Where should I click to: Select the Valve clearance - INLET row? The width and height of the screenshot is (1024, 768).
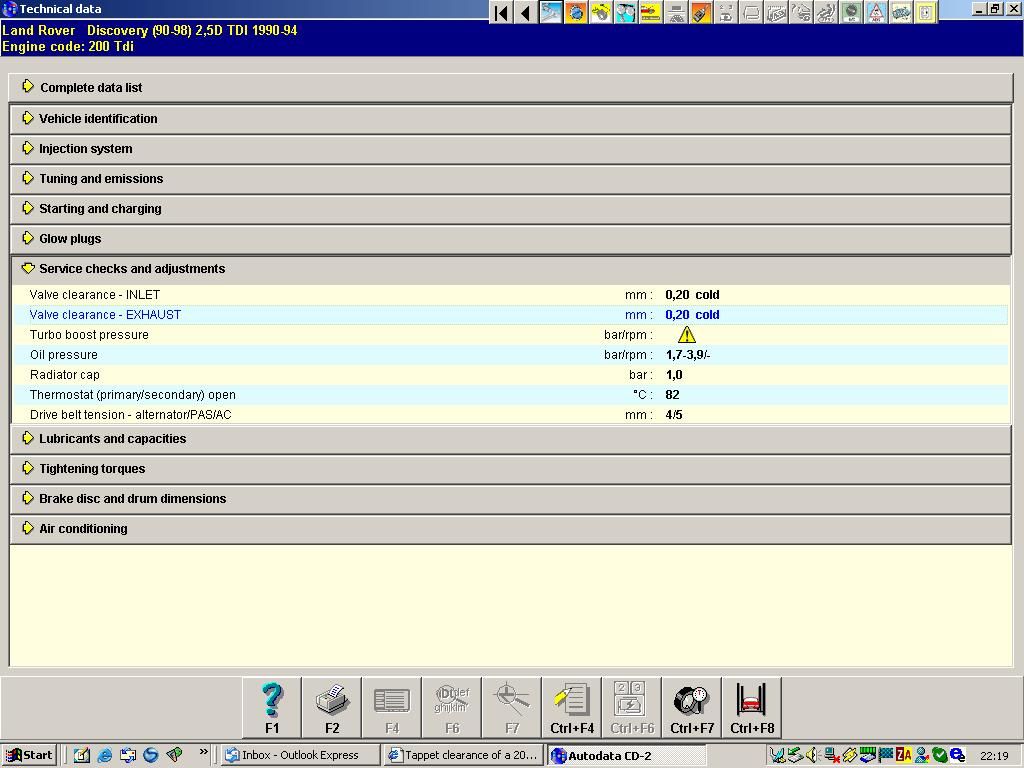(x=511, y=295)
